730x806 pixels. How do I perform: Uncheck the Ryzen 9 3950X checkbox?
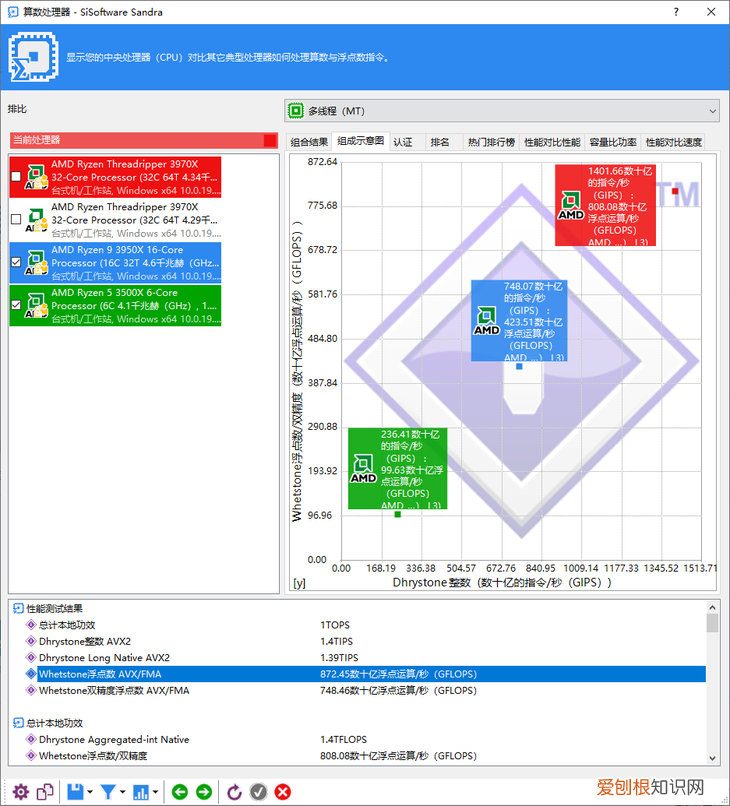point(15,262)
